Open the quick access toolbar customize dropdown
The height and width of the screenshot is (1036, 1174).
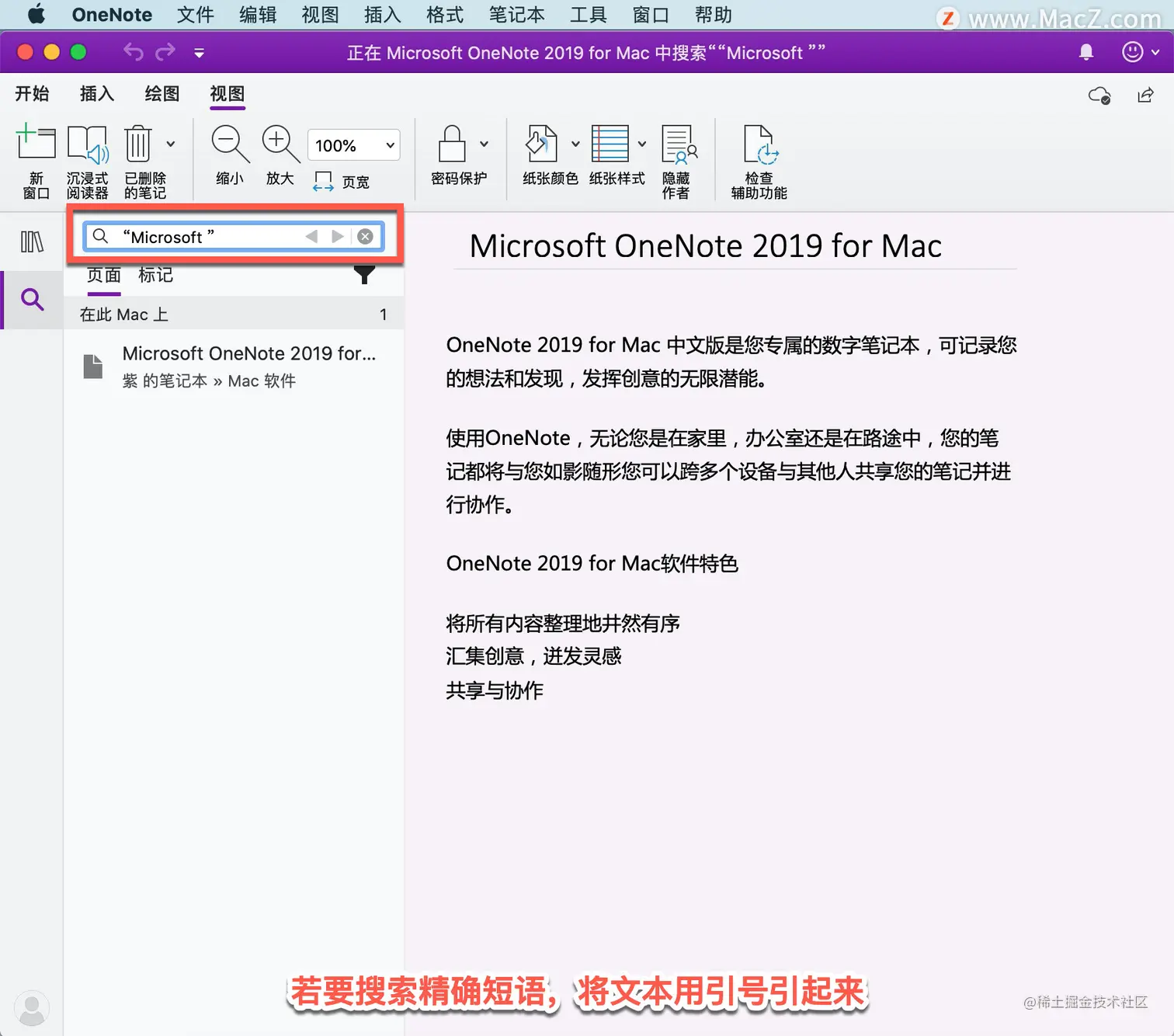click(x=200, y=53)
